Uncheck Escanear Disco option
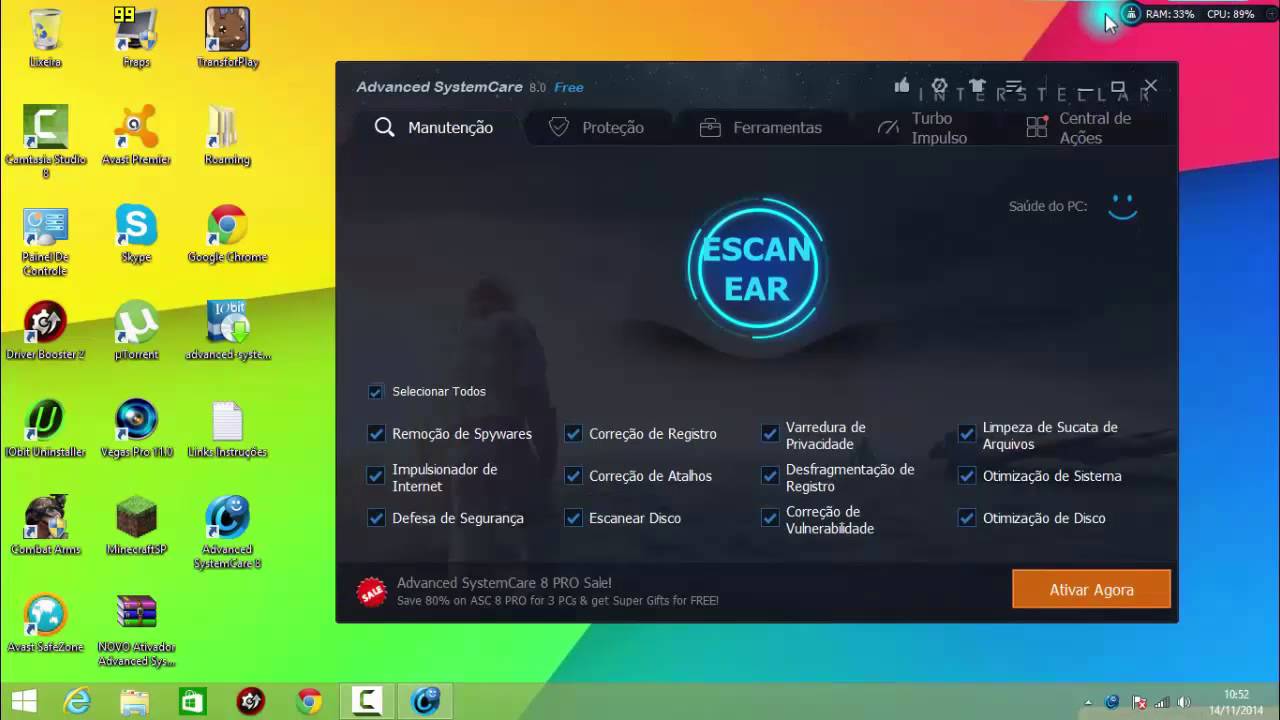1280x720 pixels. pyautogui.click(x=573, y=518)
